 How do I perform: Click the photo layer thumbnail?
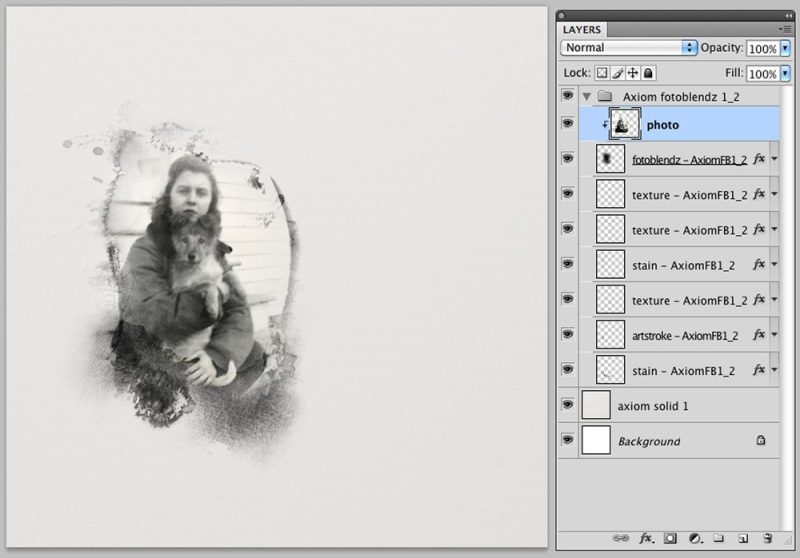click(x=624, y=123)
